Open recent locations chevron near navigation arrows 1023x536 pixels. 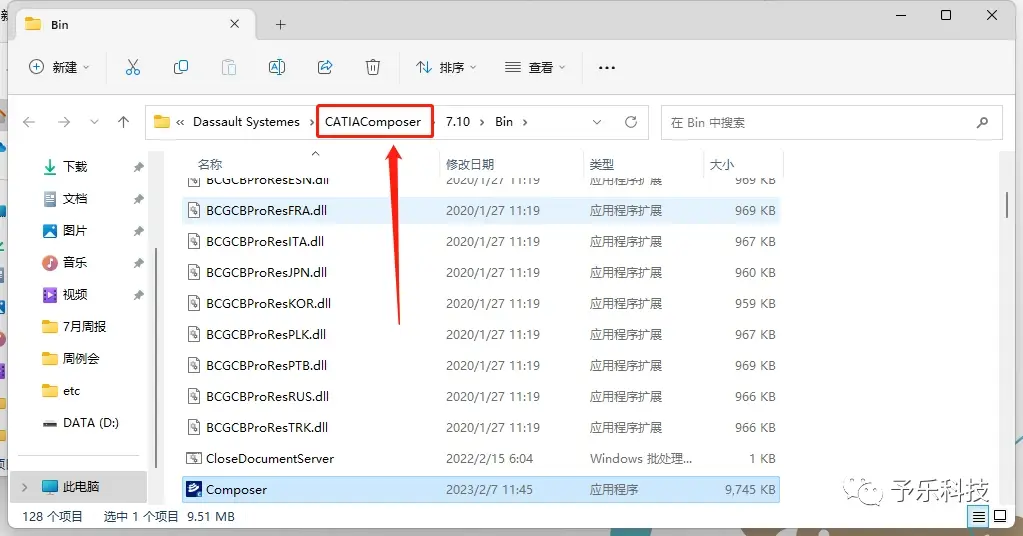(95, 122)
